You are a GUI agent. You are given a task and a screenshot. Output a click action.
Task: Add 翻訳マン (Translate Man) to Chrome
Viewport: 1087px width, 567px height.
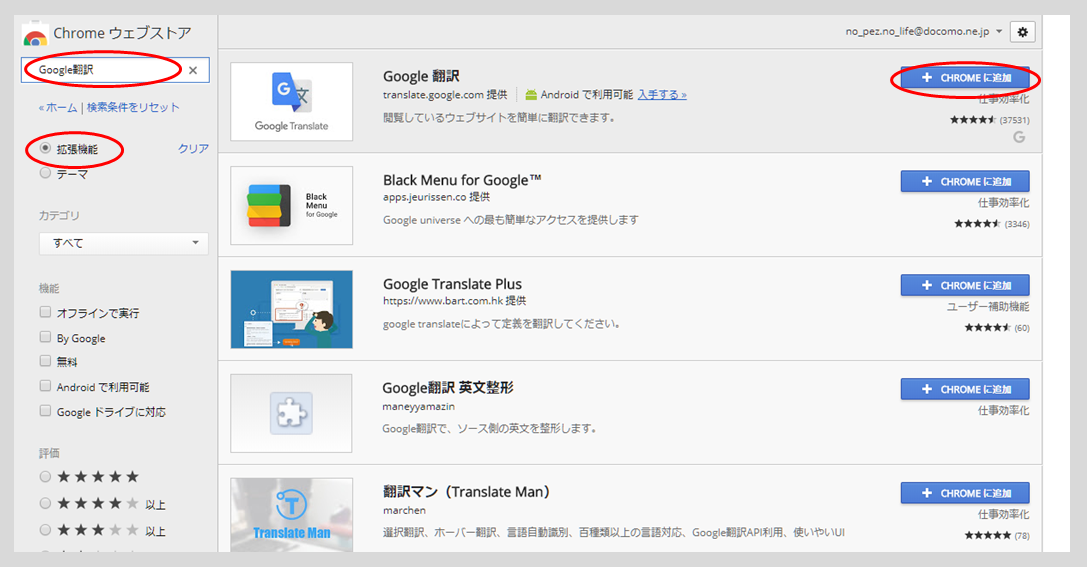[x=965, y=494]
